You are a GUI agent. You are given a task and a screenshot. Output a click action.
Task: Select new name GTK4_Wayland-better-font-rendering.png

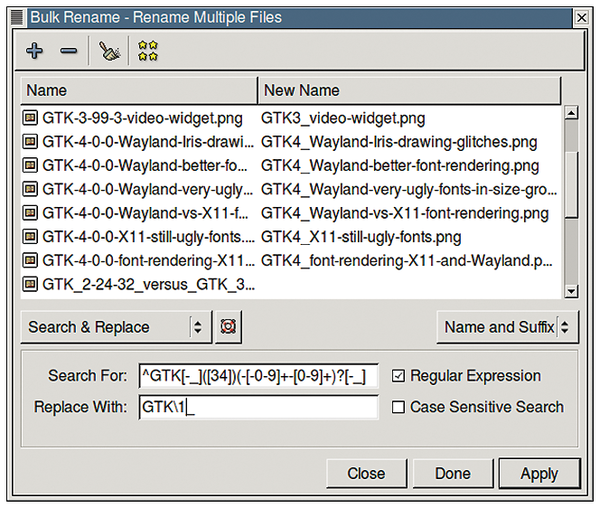(400, 165)
